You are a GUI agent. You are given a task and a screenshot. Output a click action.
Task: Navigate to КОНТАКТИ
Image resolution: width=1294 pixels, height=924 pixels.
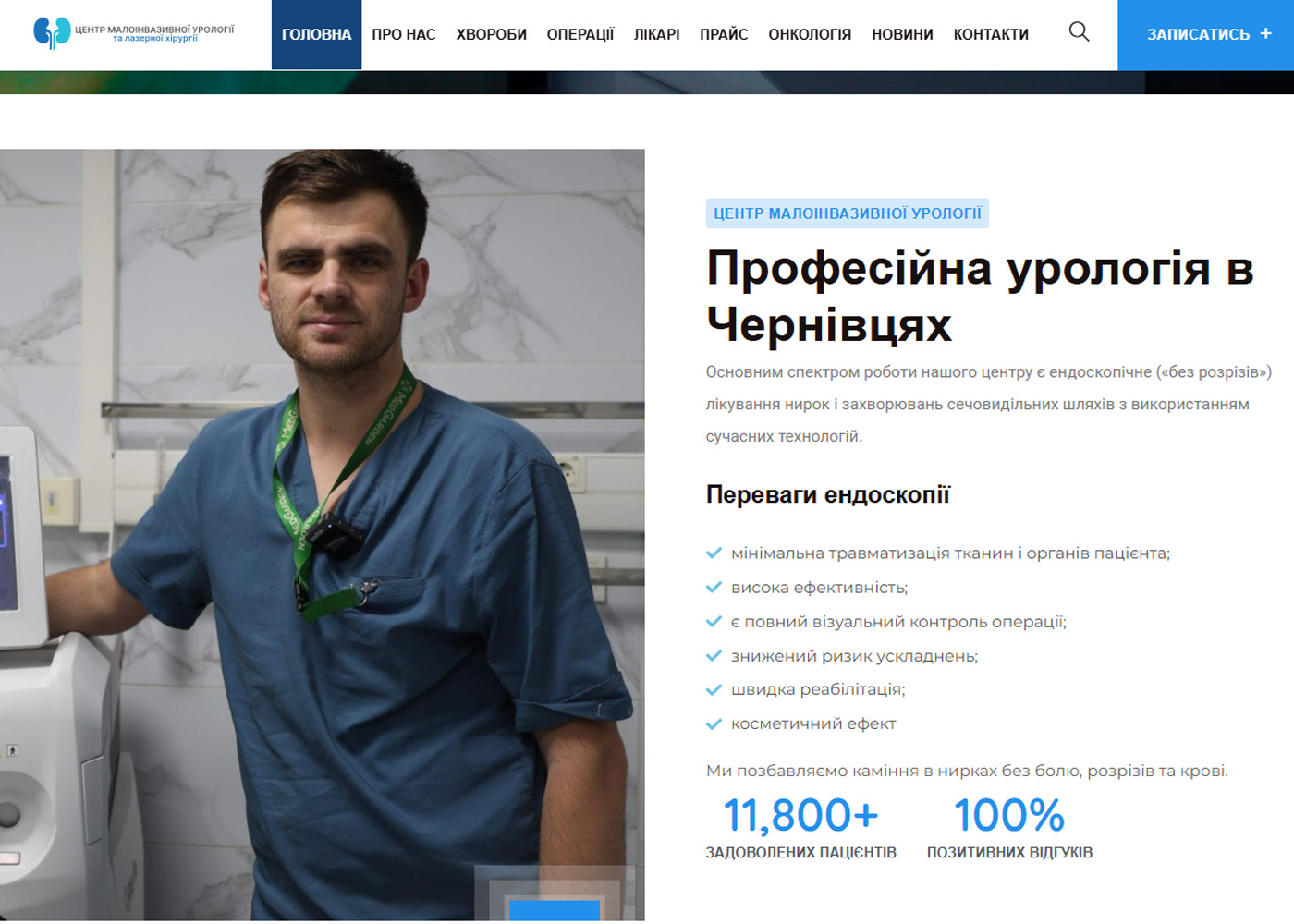pos(991,34)
